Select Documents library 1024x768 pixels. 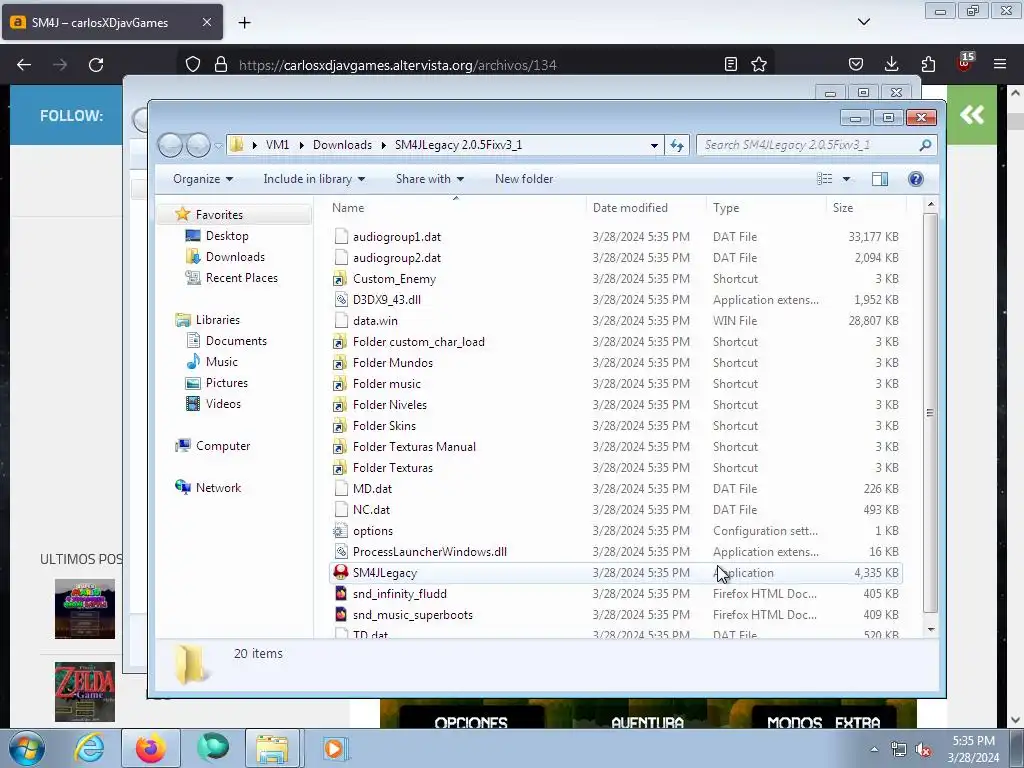click(236, 340)
